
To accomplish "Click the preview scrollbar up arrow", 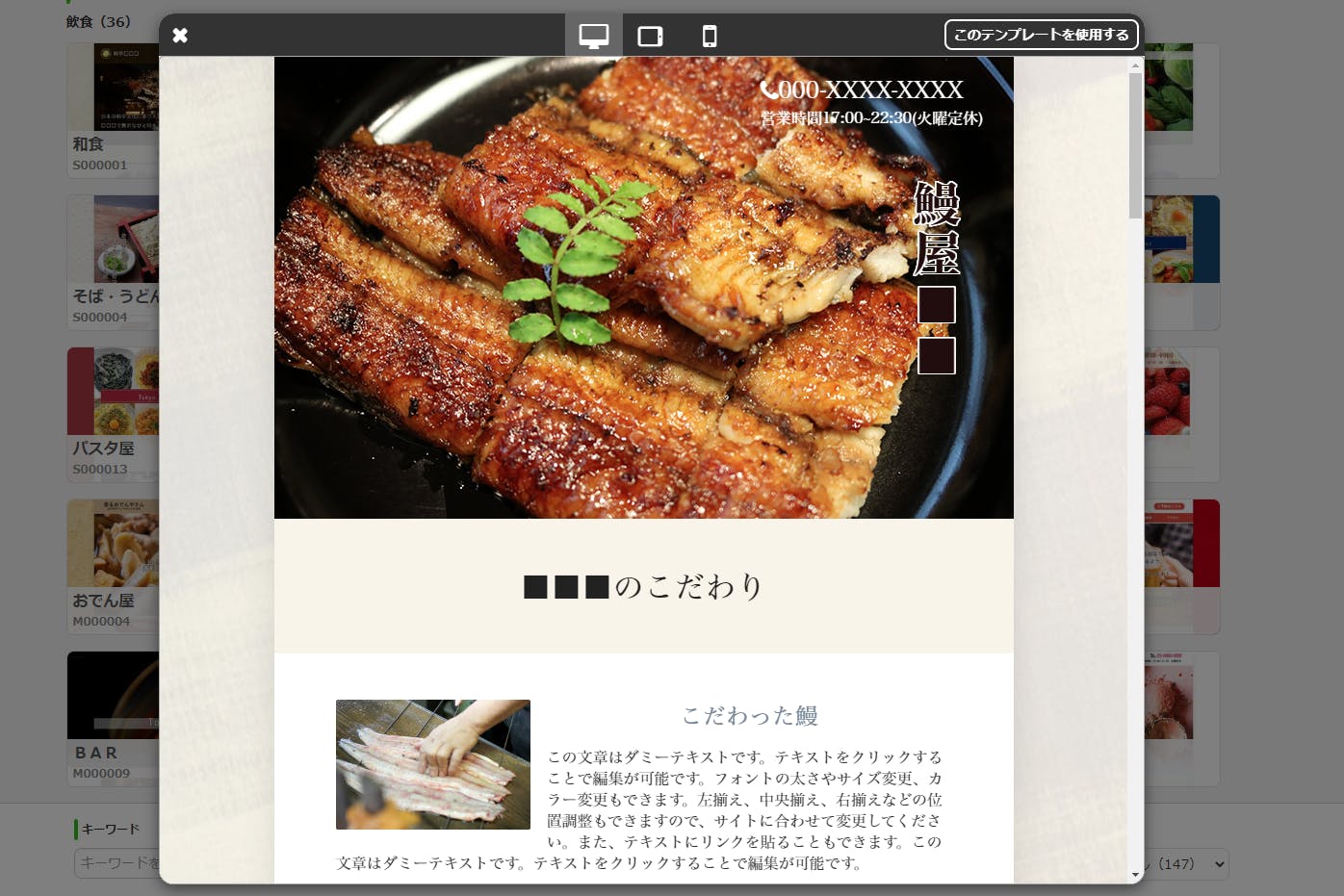I will click(x=1135, y=65).
